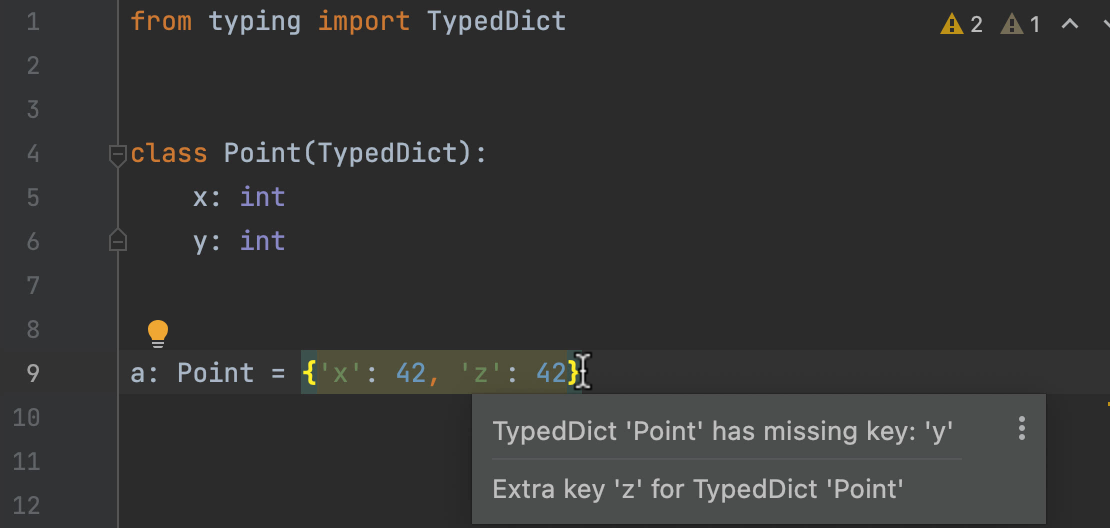Screen dimensions: 1110x528
Task: Click the opening brace of dictionary
Action: tap(309, 373)
